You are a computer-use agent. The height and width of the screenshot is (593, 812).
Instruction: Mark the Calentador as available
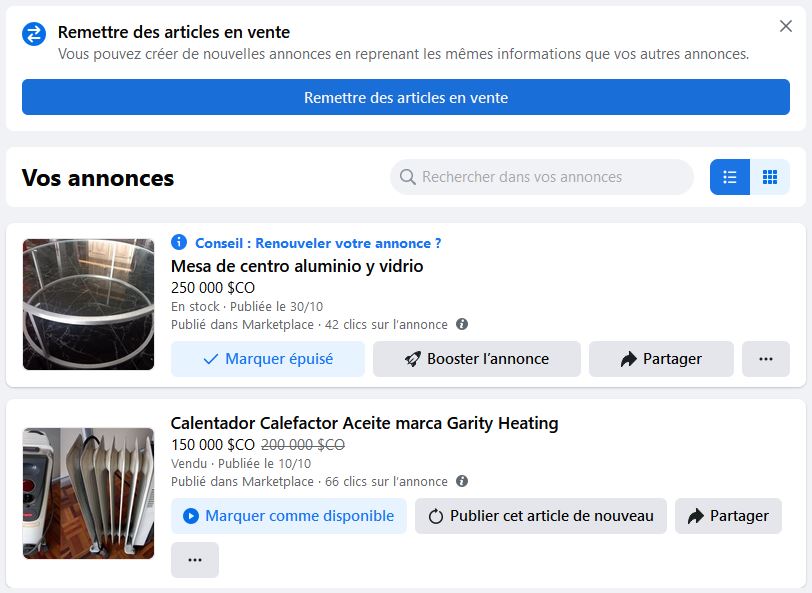[x=289, y=516]
